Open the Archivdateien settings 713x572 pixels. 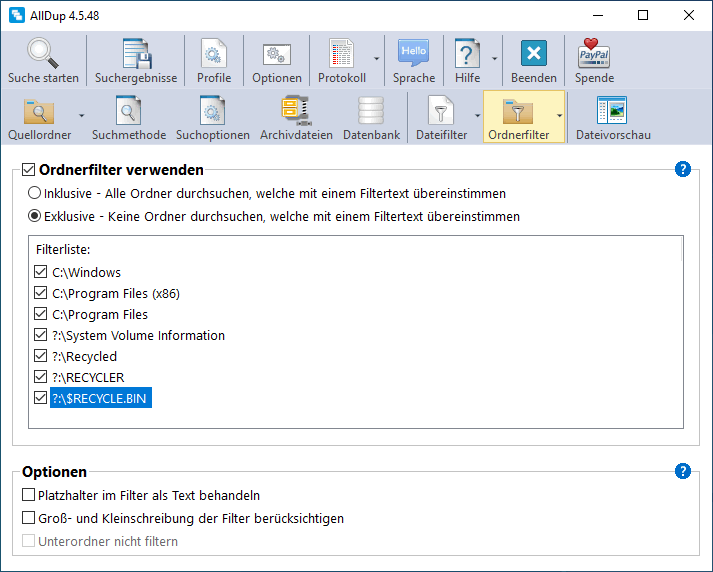[x=296, y=110]
